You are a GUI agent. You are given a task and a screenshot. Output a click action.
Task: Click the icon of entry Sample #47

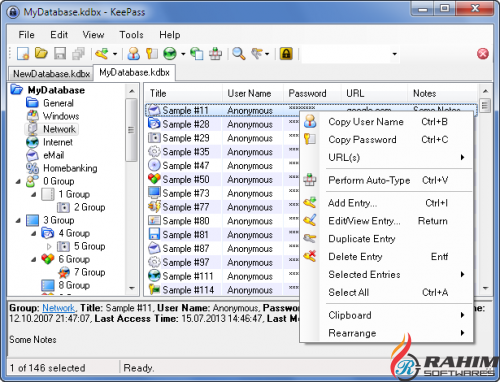coord(154,165)
